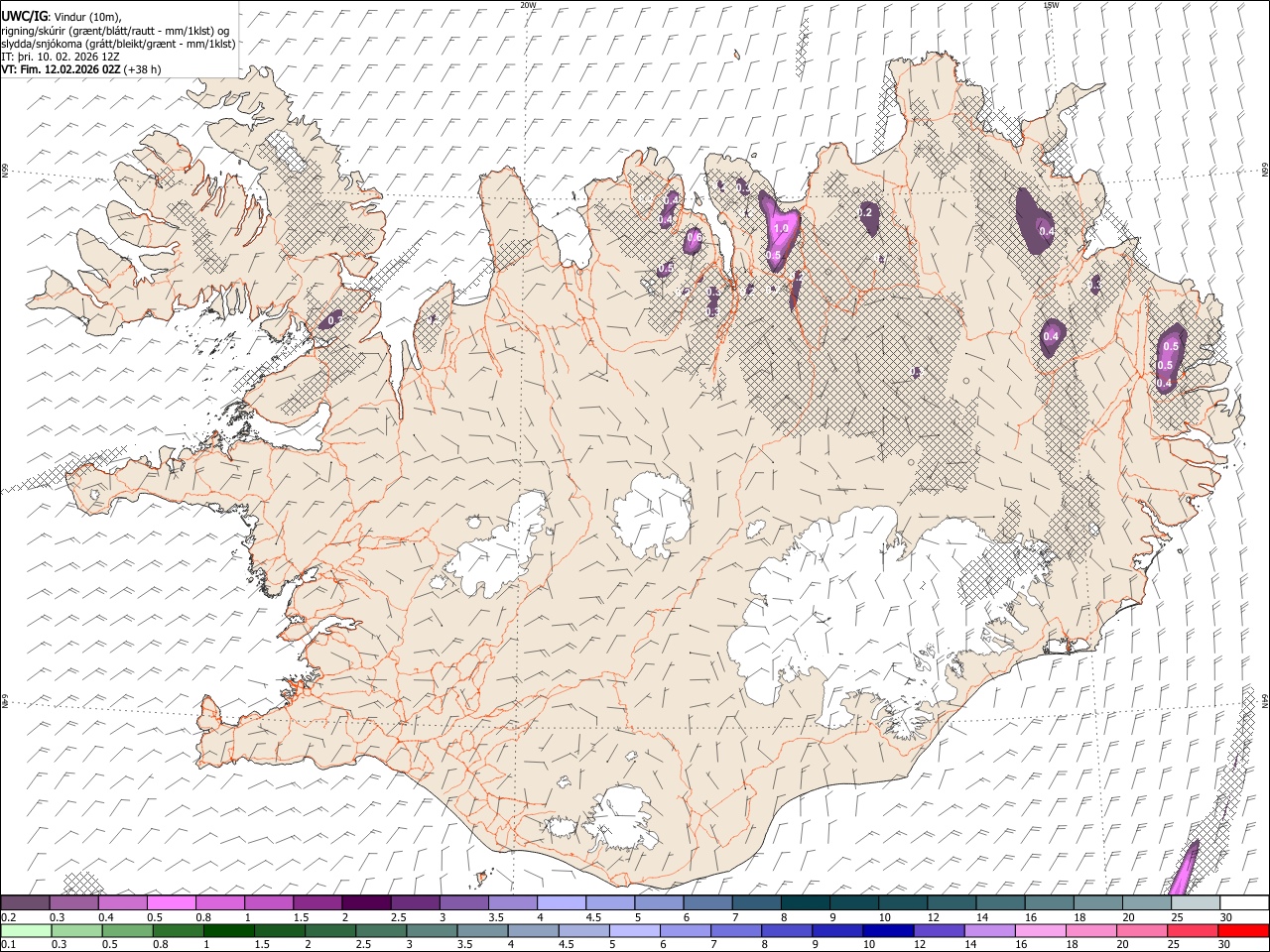The width and height of the screenshot is (1270, 952).
Task: Select lower legend pink swatch between 16 and 18
Action: [1040, 930]
